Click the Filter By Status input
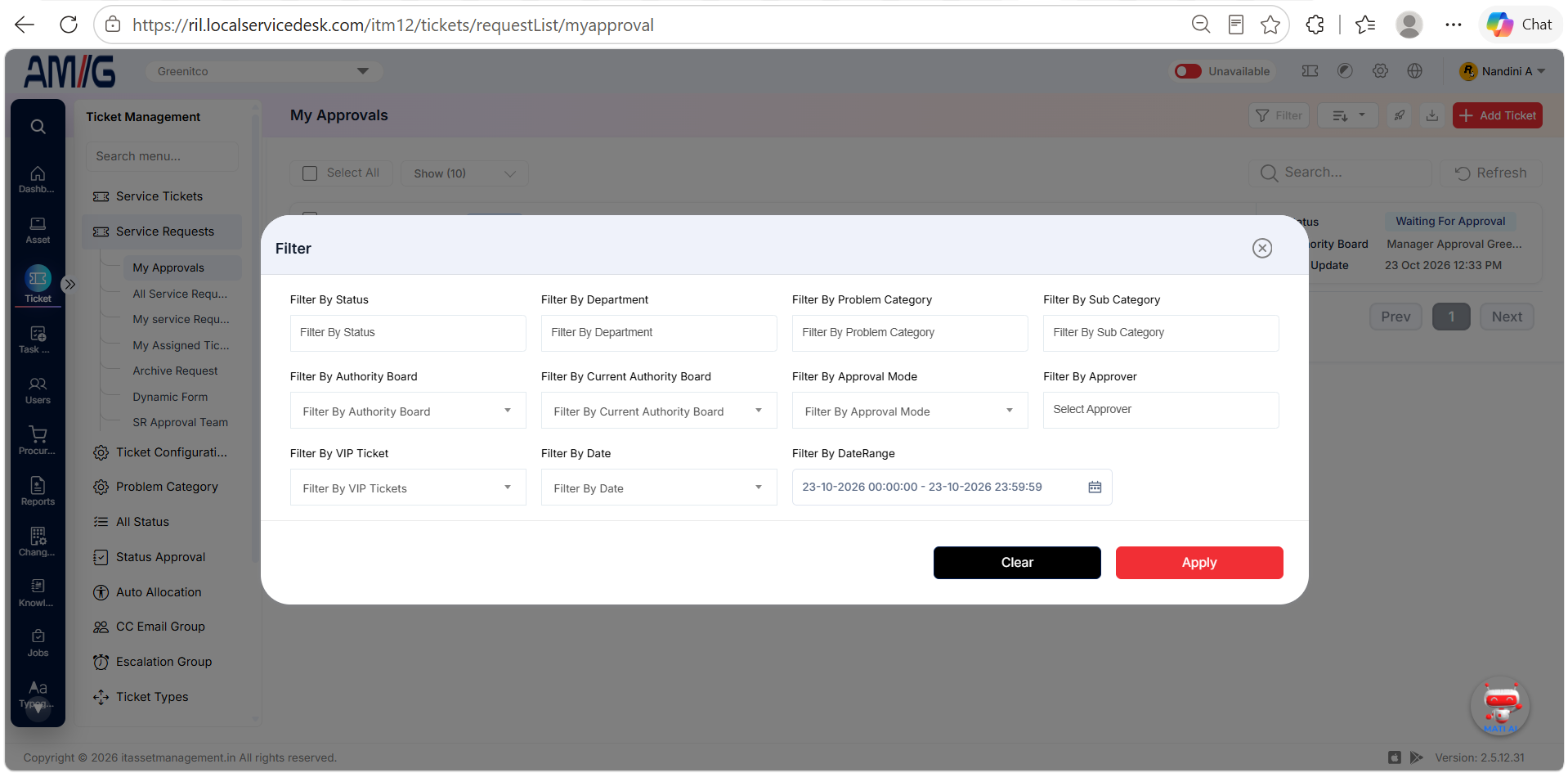 pyautogui.click(x=408, y=333)
